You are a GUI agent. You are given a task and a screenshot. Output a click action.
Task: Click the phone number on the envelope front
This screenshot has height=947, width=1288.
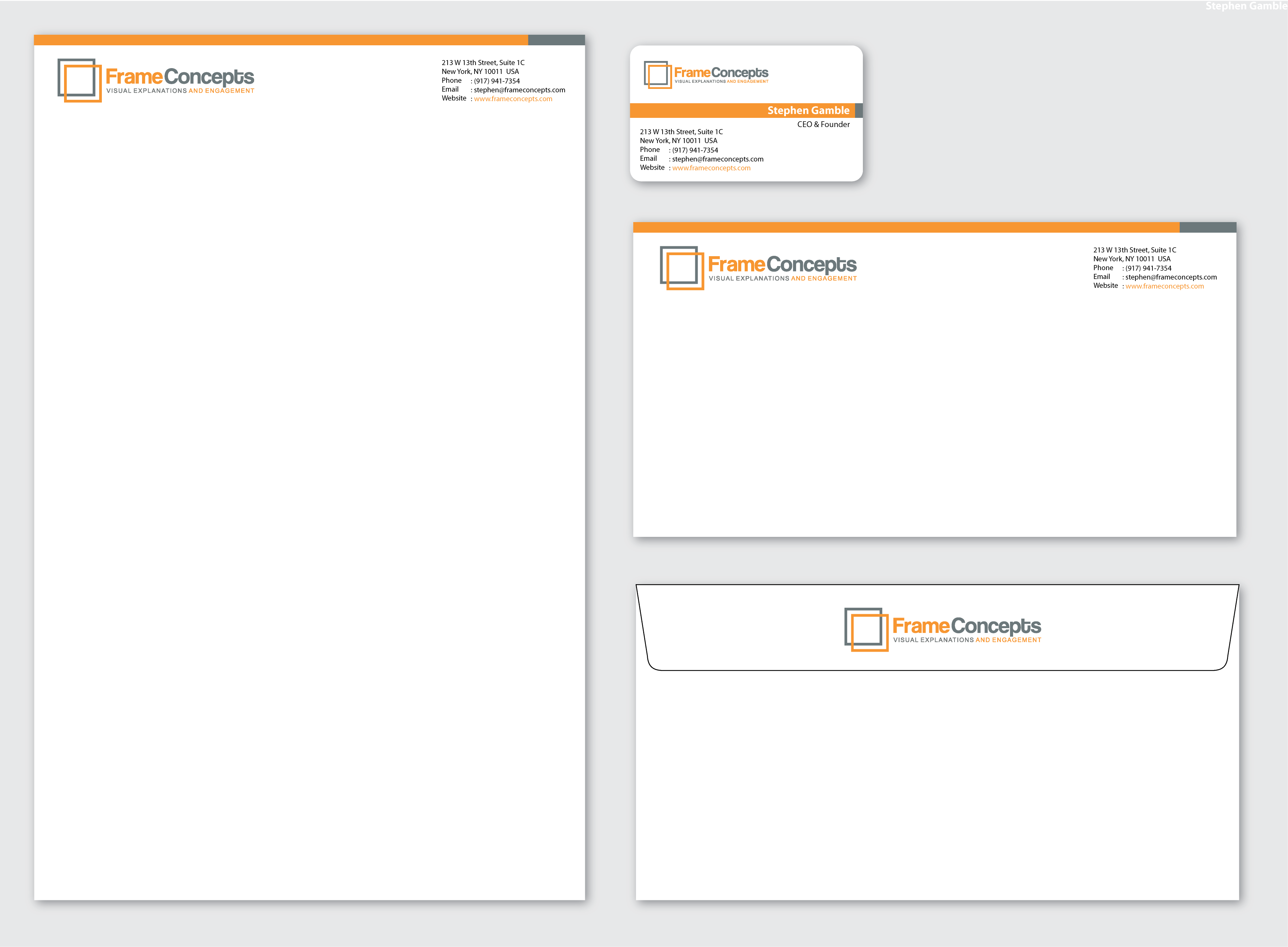click(1148, 268)
